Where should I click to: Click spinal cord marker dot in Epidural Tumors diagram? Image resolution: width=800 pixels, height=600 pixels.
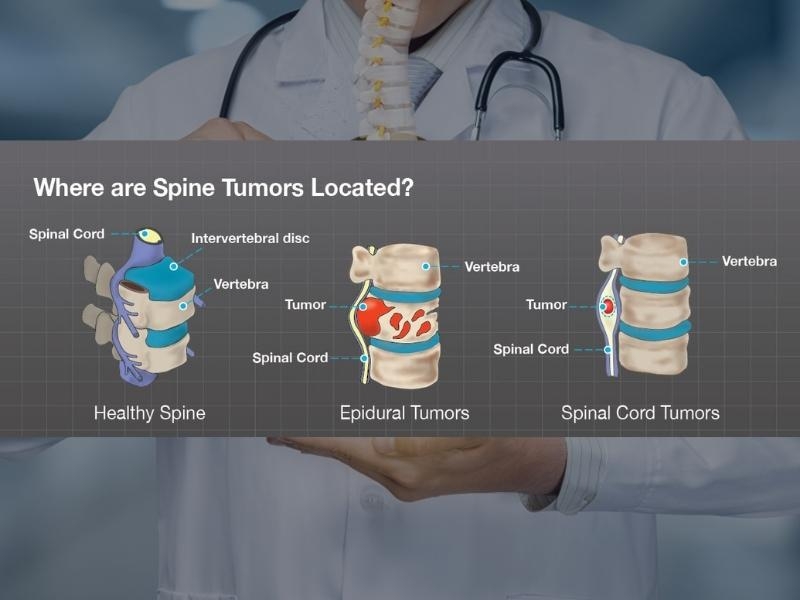pyautogui.click(x=364, y=359)
